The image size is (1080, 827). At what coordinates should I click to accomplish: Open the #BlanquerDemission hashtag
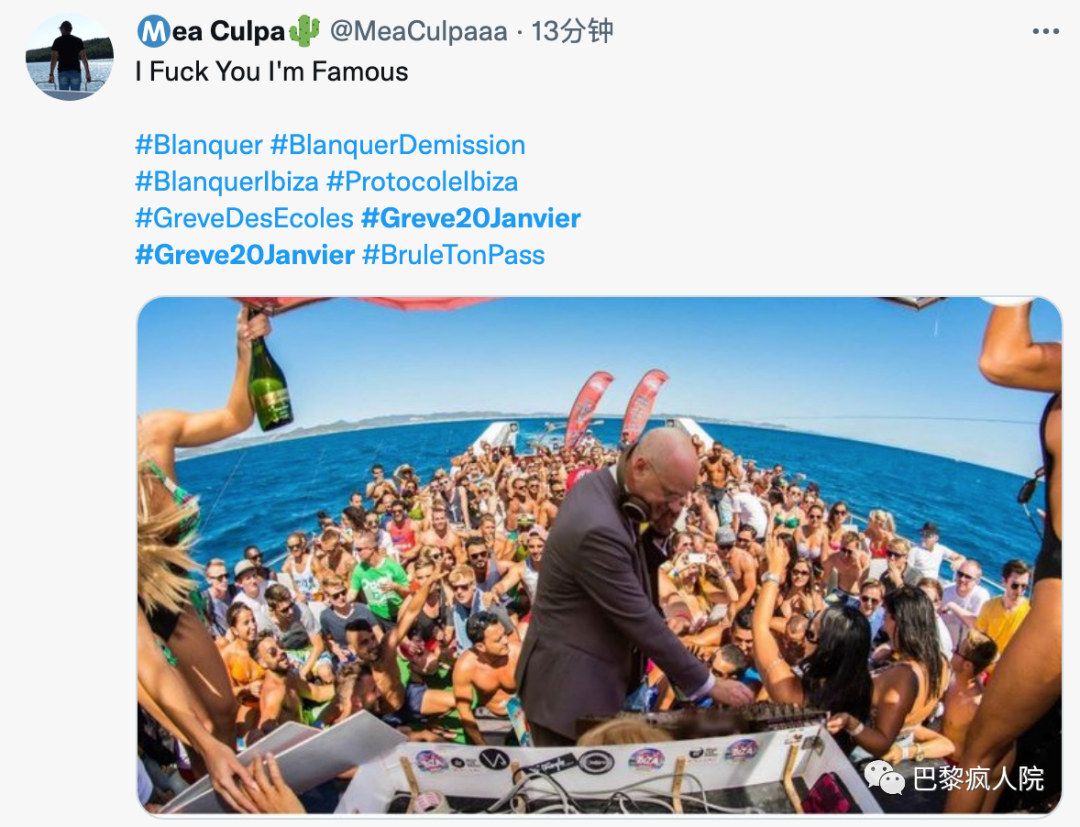[397, 145]
